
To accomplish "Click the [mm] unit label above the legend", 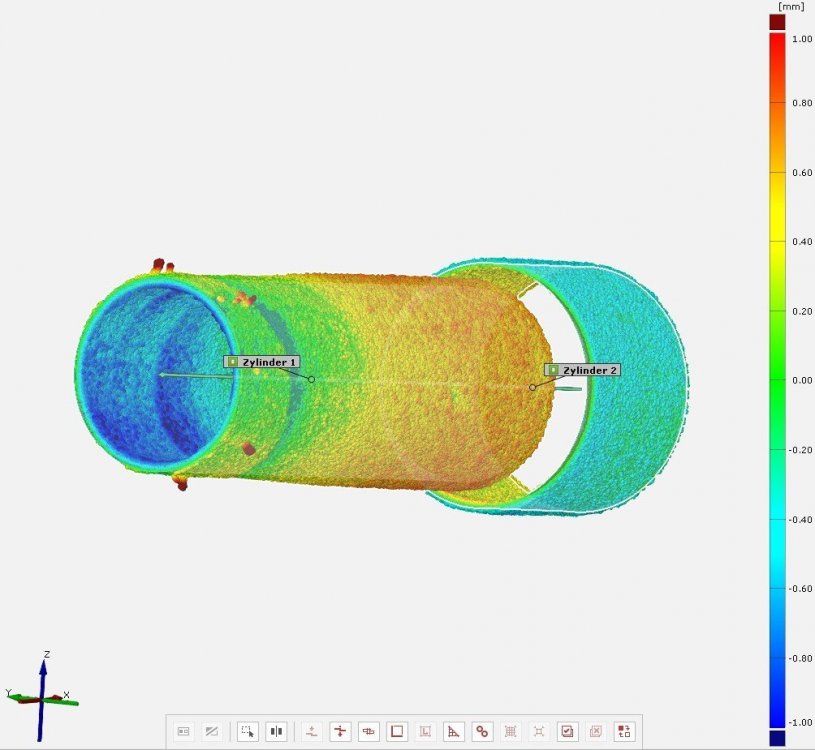I will (x=791, y=6).
